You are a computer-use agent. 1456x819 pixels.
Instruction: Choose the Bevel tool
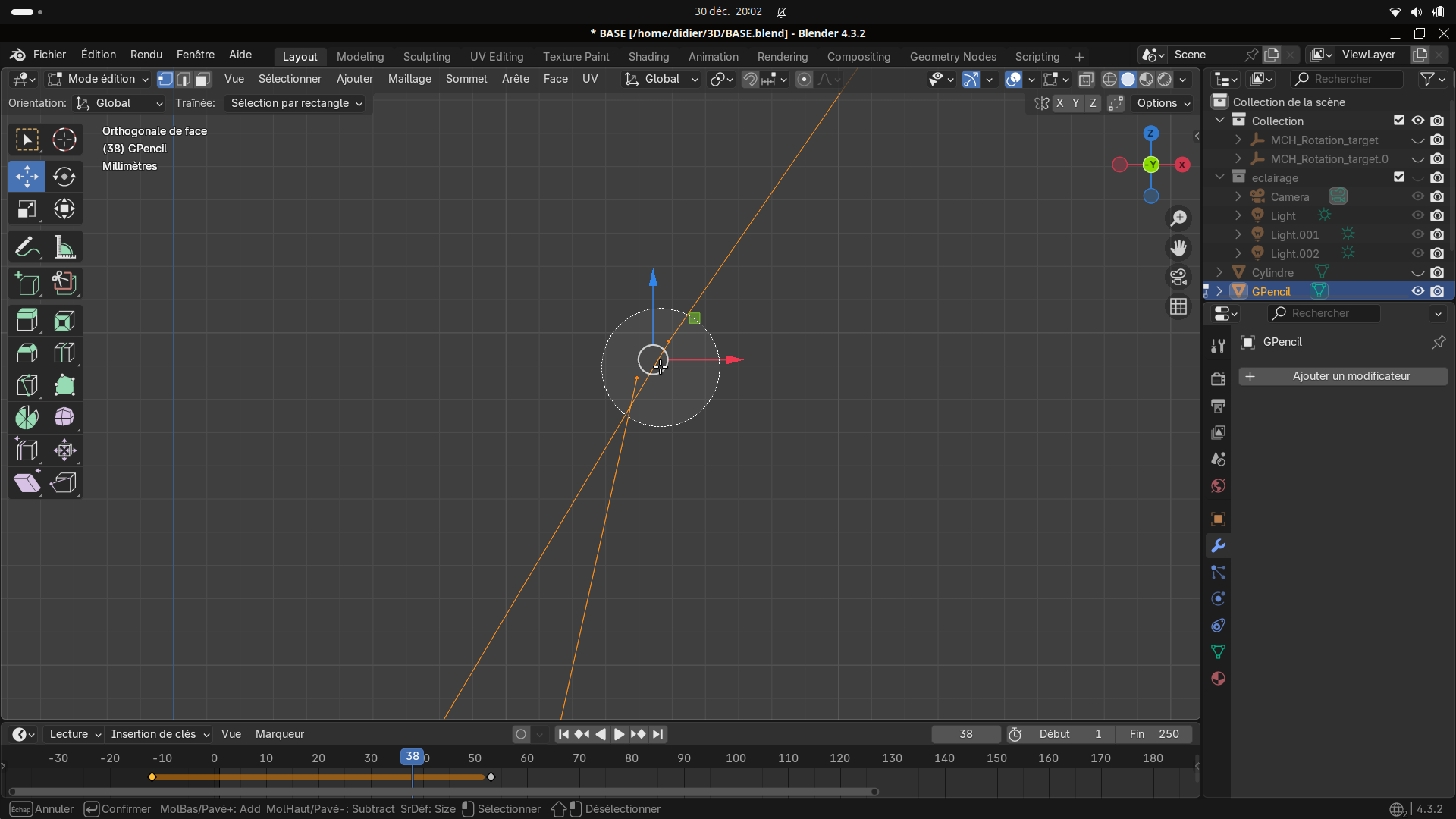[x=27, y=353]
